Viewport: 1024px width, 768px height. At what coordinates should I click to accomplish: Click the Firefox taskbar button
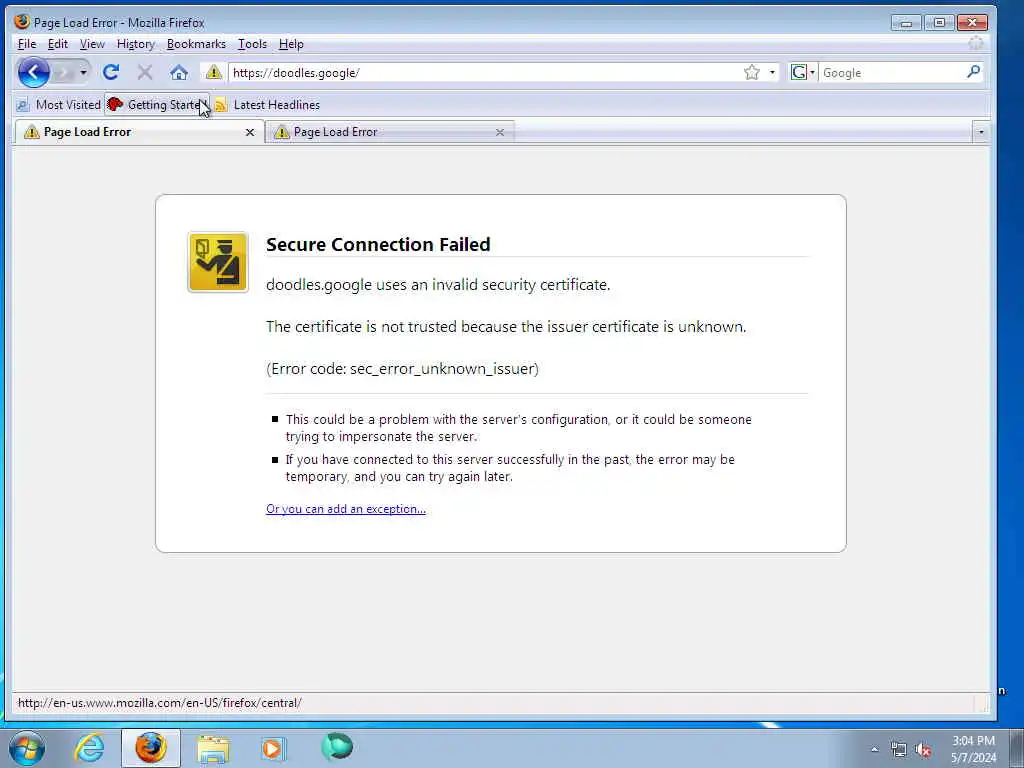coord(151,748)
